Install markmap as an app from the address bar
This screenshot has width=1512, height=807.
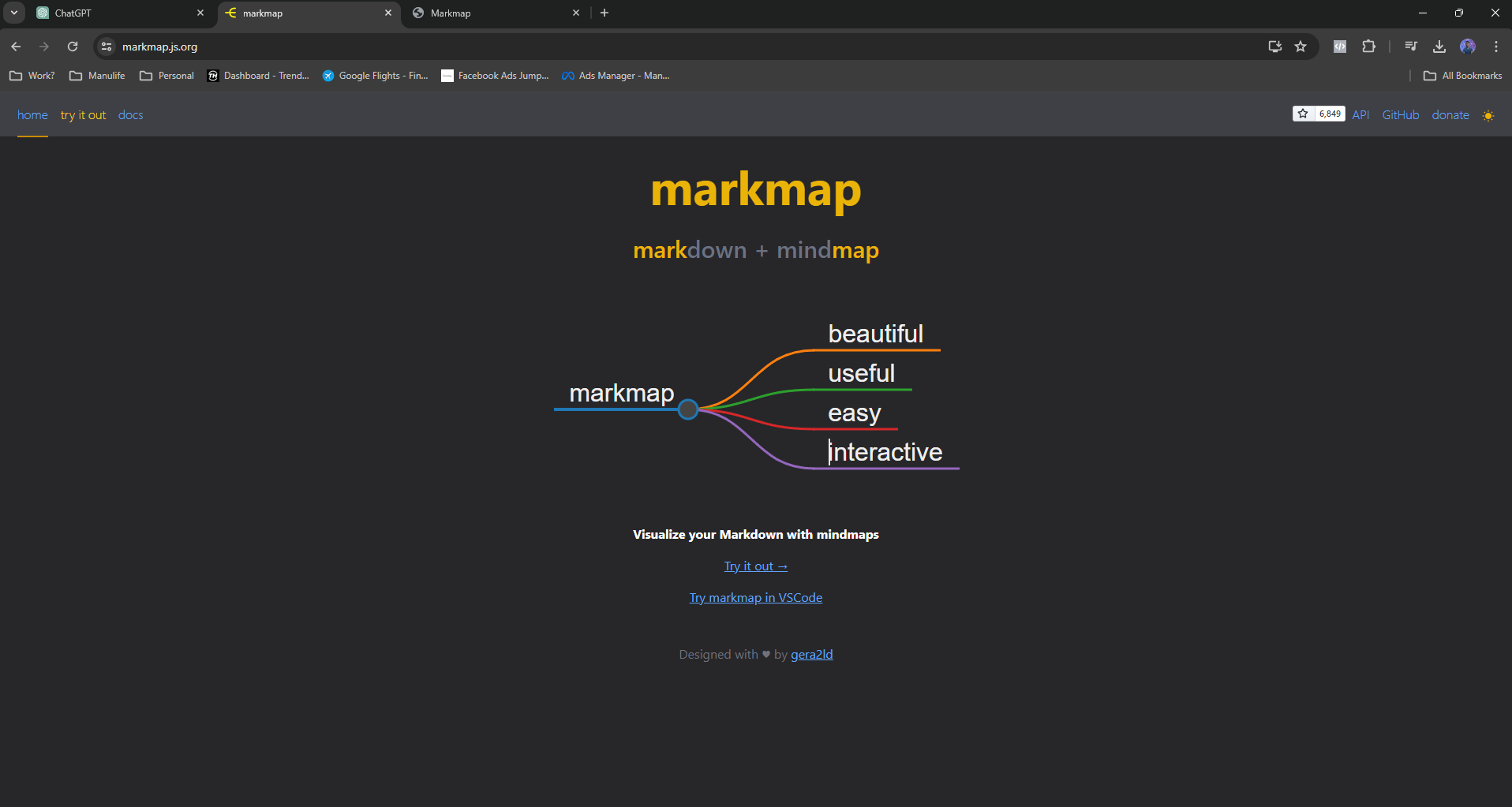[x=1274, y=47]
